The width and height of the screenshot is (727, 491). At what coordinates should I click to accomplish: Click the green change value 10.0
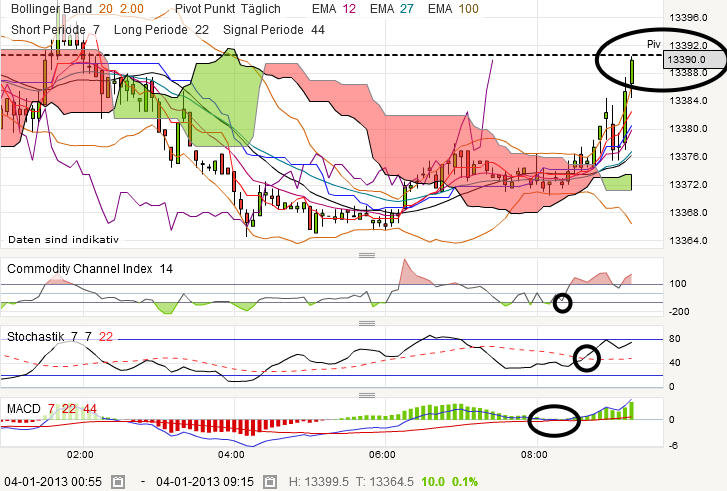(433, 482)
